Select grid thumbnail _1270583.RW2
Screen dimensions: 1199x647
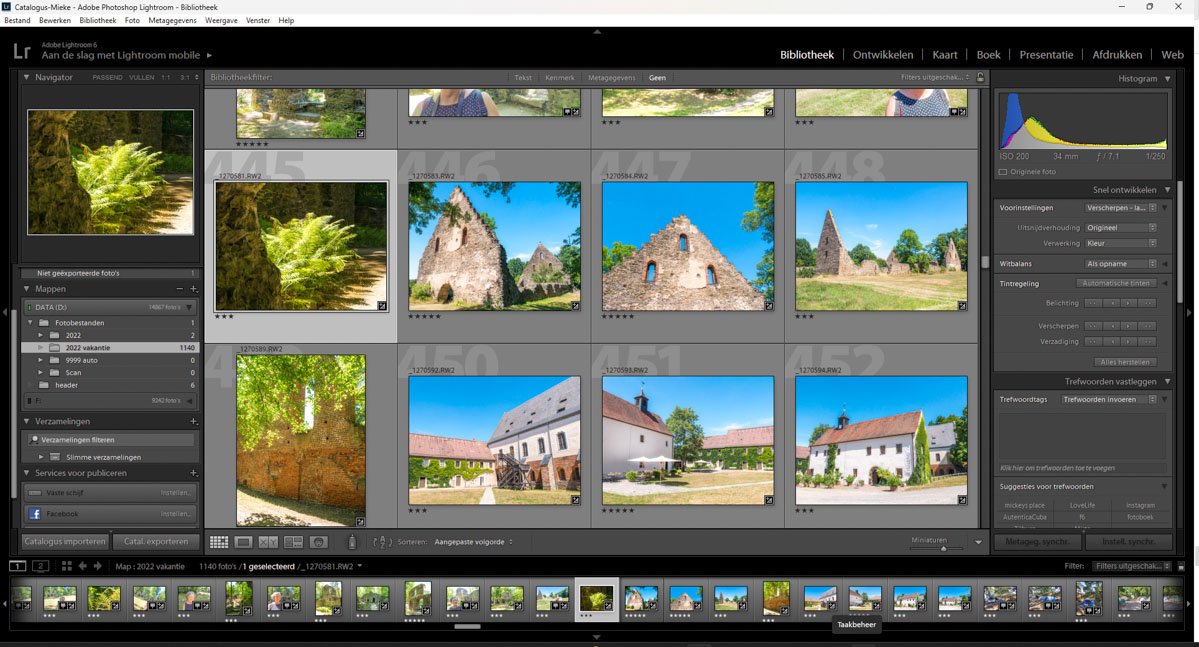(x=494, y=245)
